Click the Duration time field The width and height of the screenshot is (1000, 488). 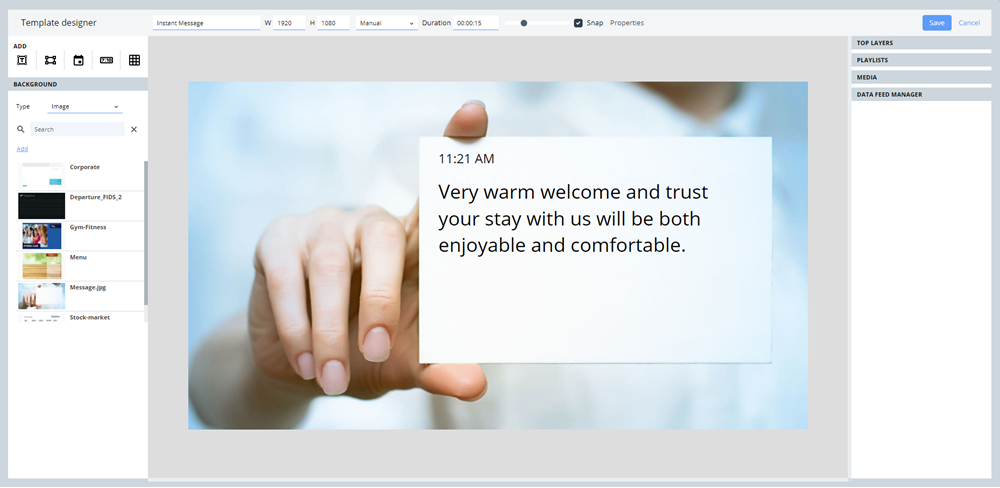click(475, 22)
